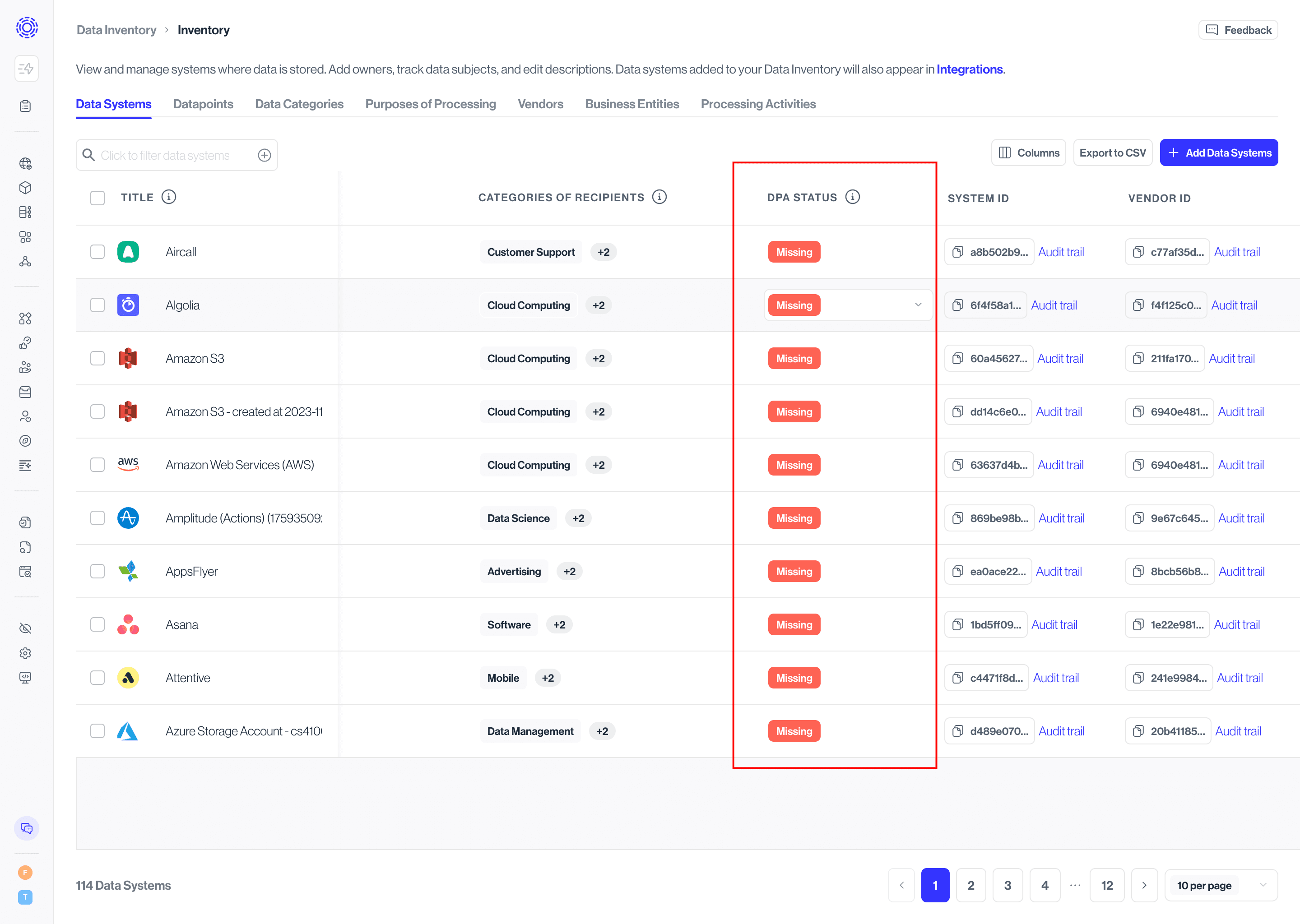Click the AppsFlyer logo icon

click(128, 571)
